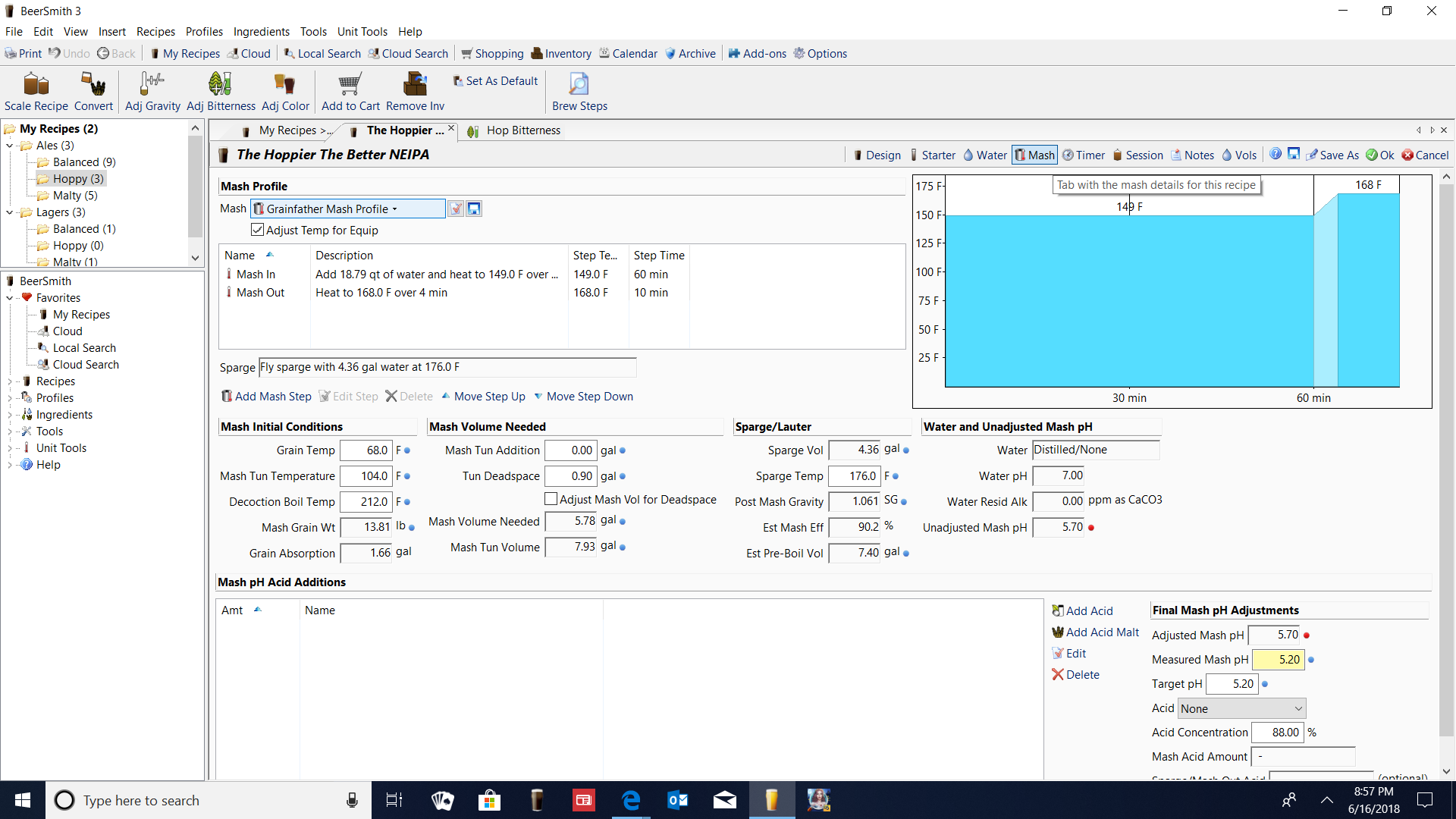Click the Grain Temp field
Image resolution: width=1456 pixels, height=819 pixels.
tap(366, 450)
